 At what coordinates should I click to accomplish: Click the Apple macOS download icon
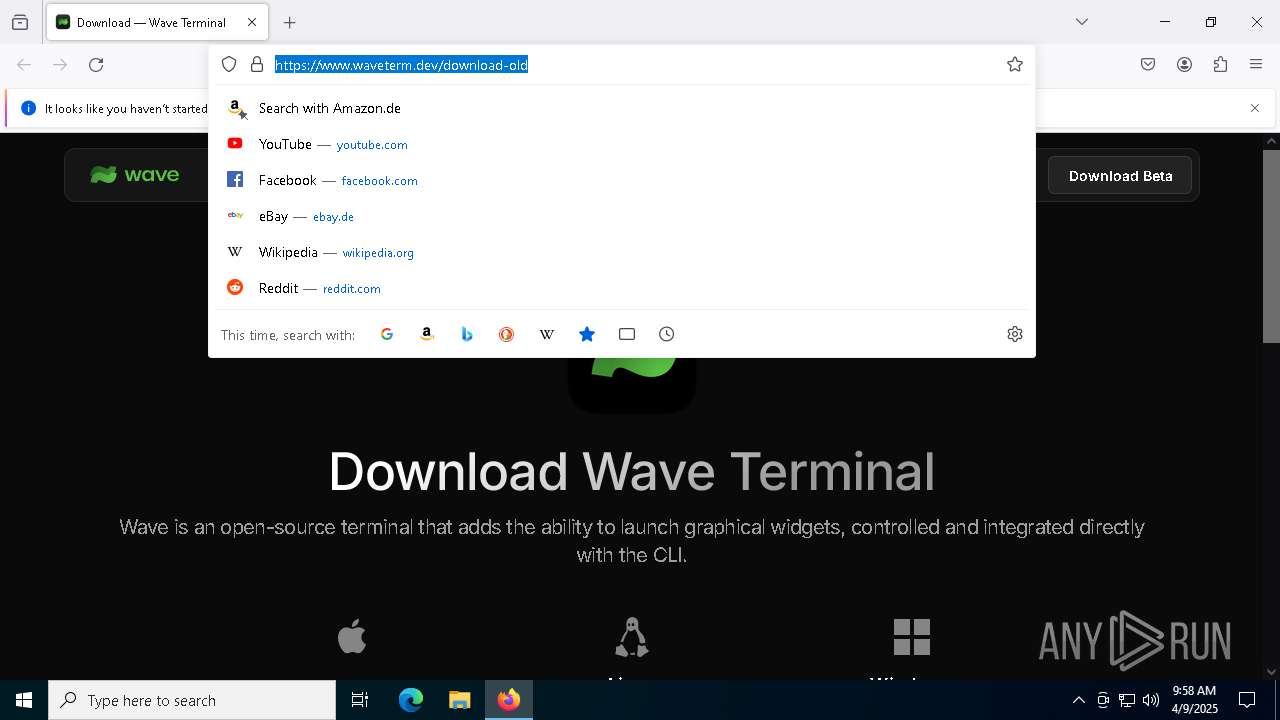tap(352, 637)
